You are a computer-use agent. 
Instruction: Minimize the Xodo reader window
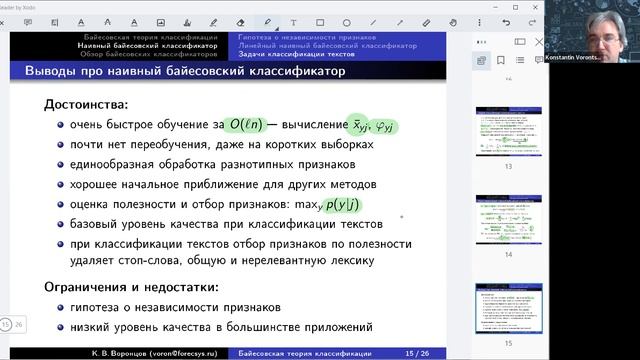click(496, 7)
